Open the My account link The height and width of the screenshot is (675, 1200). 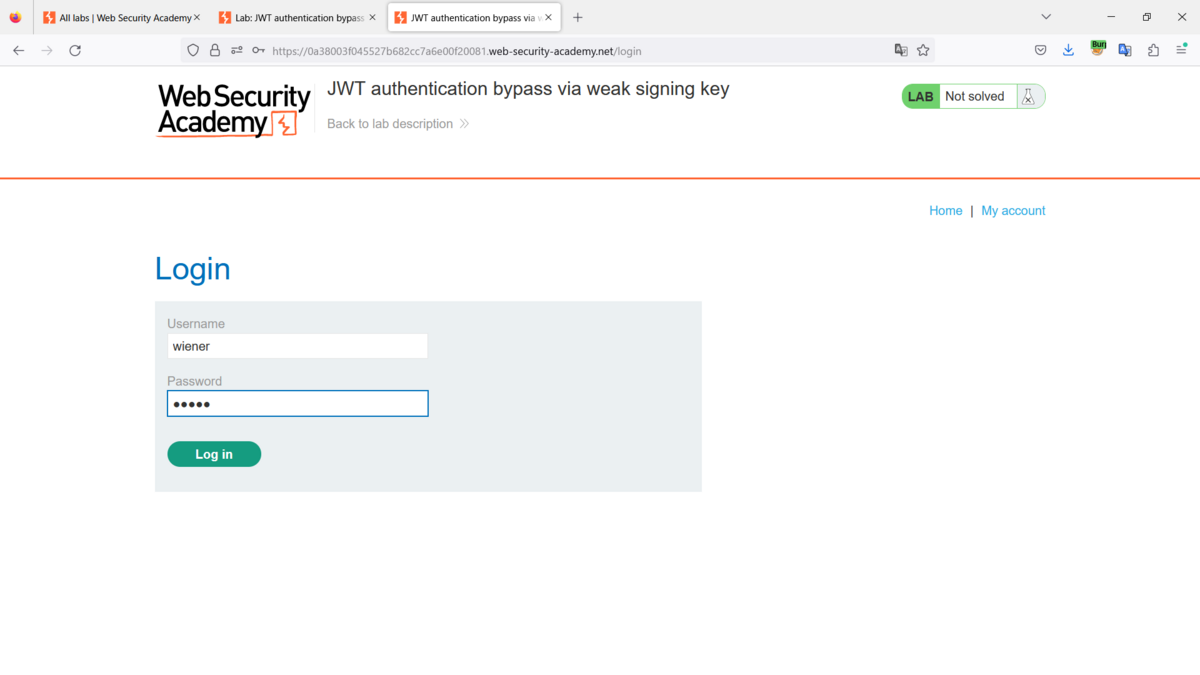(1013, 211)
